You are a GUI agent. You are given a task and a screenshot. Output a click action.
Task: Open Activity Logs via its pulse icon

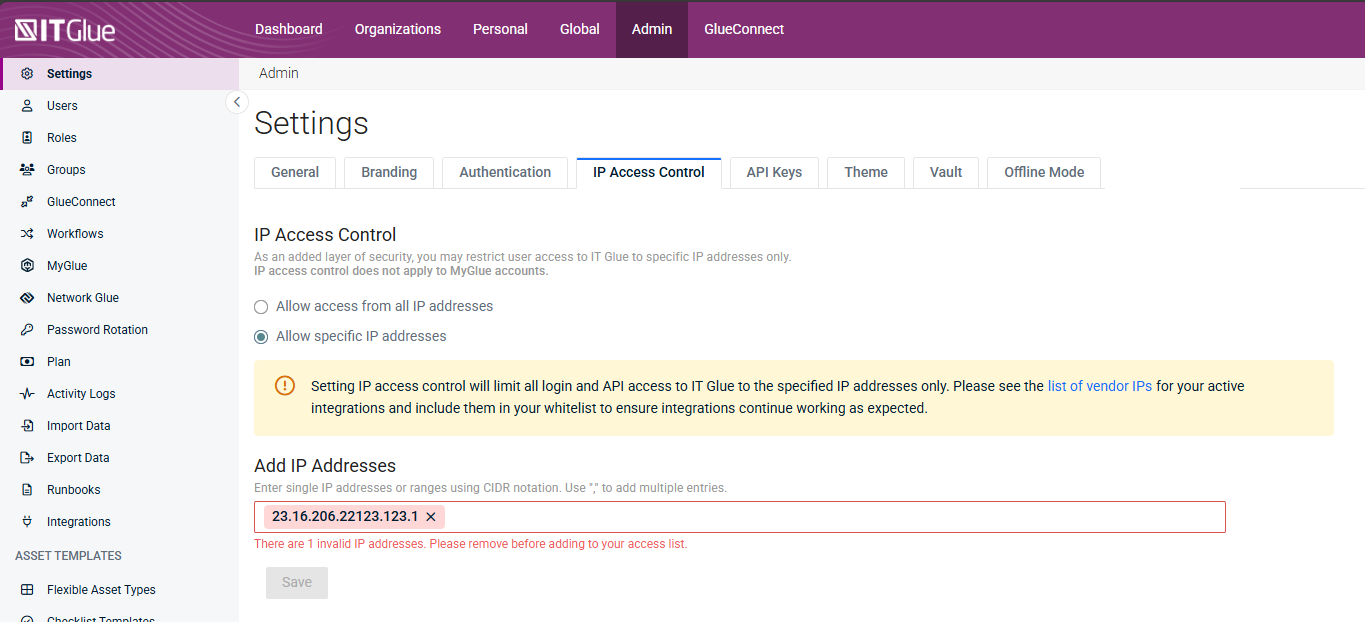27,394
